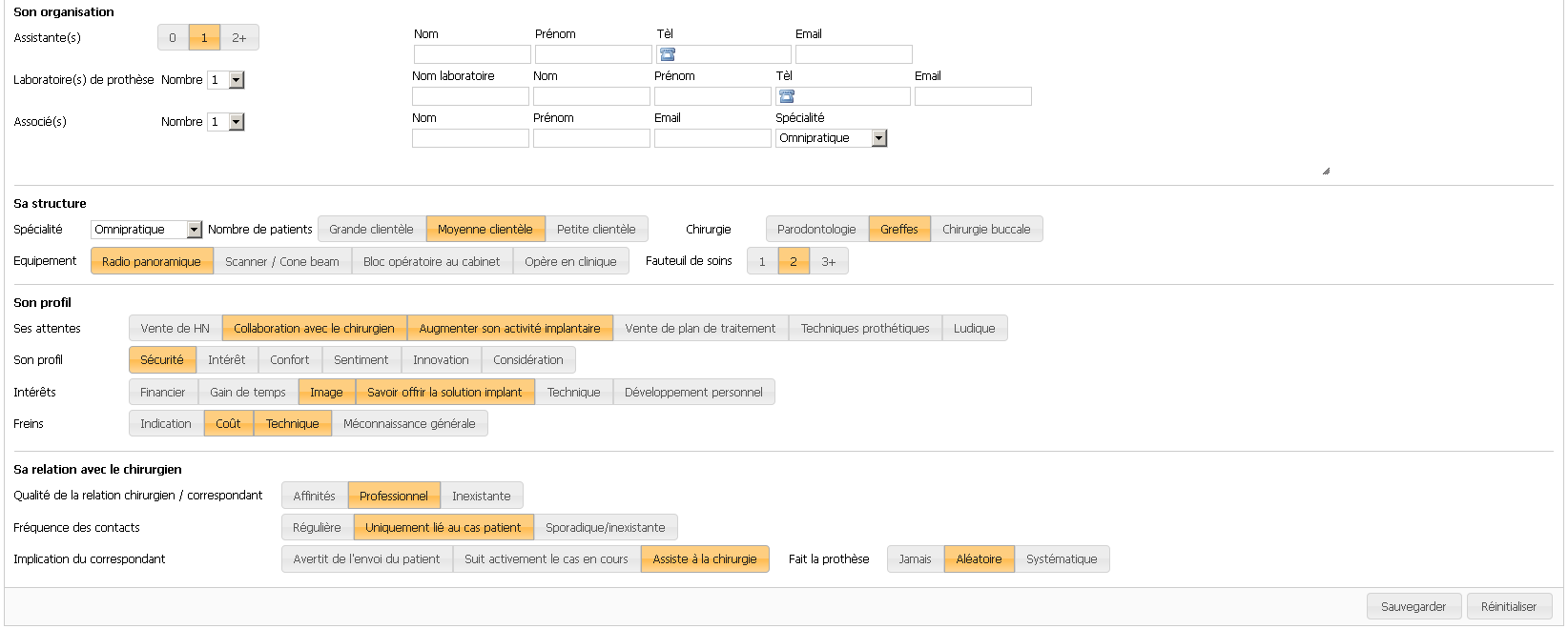This screenshot has width=1568, height=629.
Task: Set the assistant count to 2+
Action: [x=239, y=38]
